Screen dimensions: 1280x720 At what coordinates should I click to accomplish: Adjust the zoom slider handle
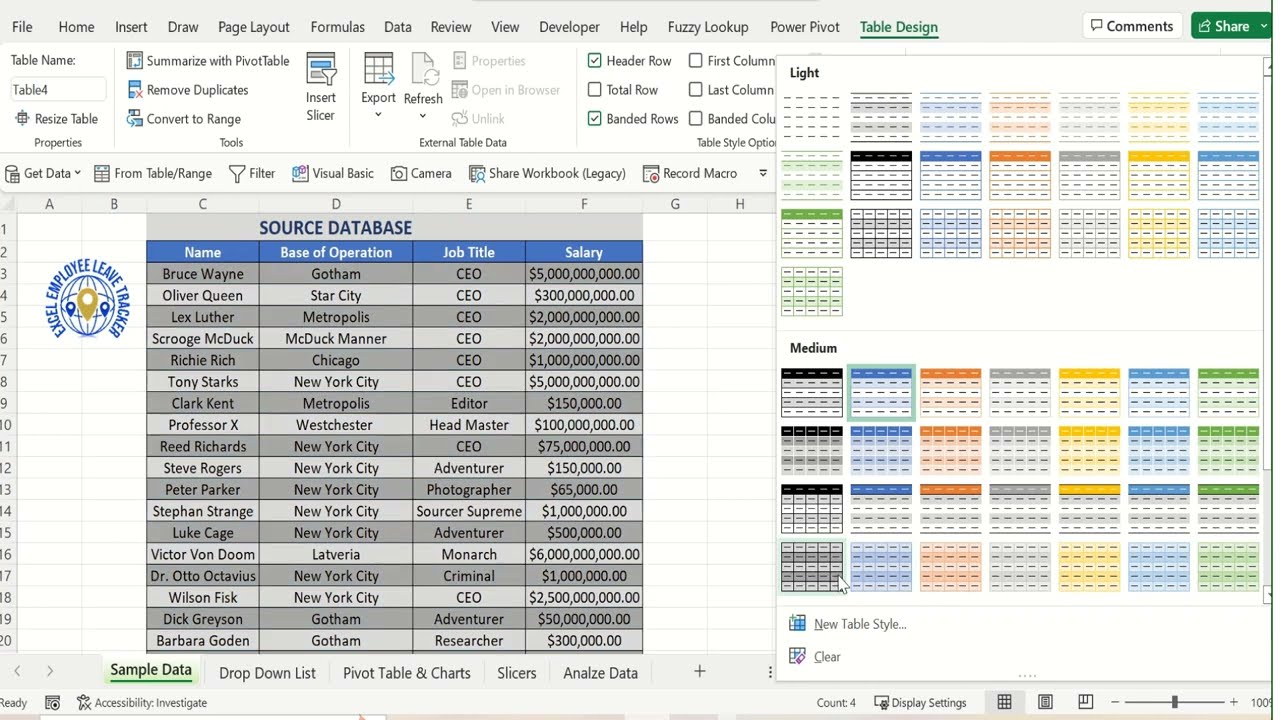[x=1175, y=703]
